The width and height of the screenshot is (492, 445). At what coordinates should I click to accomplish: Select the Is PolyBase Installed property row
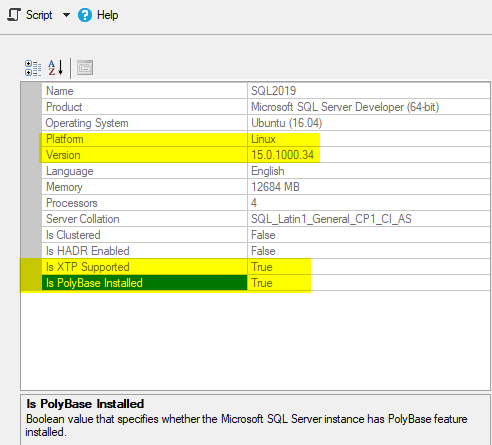(266, 283)
